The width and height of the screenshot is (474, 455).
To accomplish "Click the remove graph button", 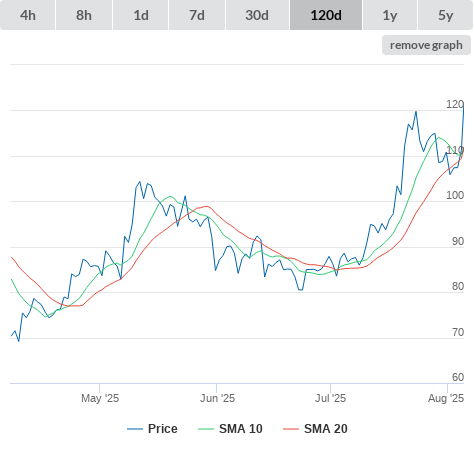I will tap(426, 45).
